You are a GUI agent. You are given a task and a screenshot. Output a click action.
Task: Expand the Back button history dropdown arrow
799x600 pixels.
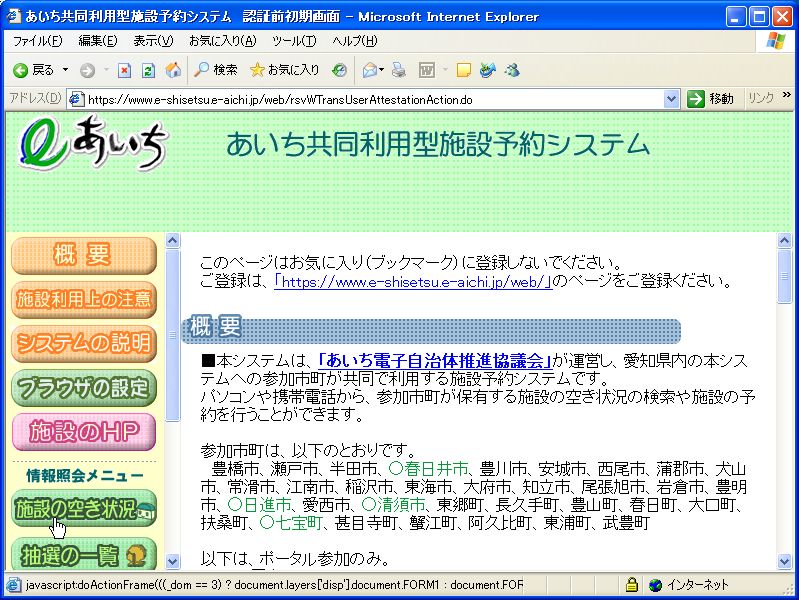(66, 70)
